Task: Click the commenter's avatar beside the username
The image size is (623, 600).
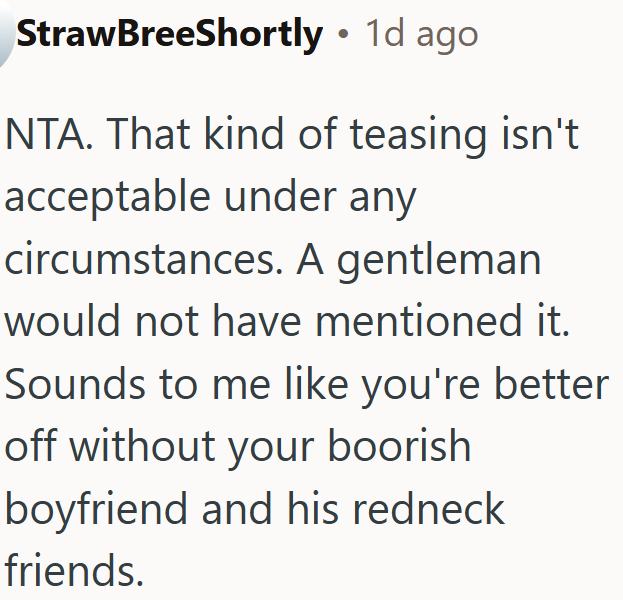Action: click(6, 38)
